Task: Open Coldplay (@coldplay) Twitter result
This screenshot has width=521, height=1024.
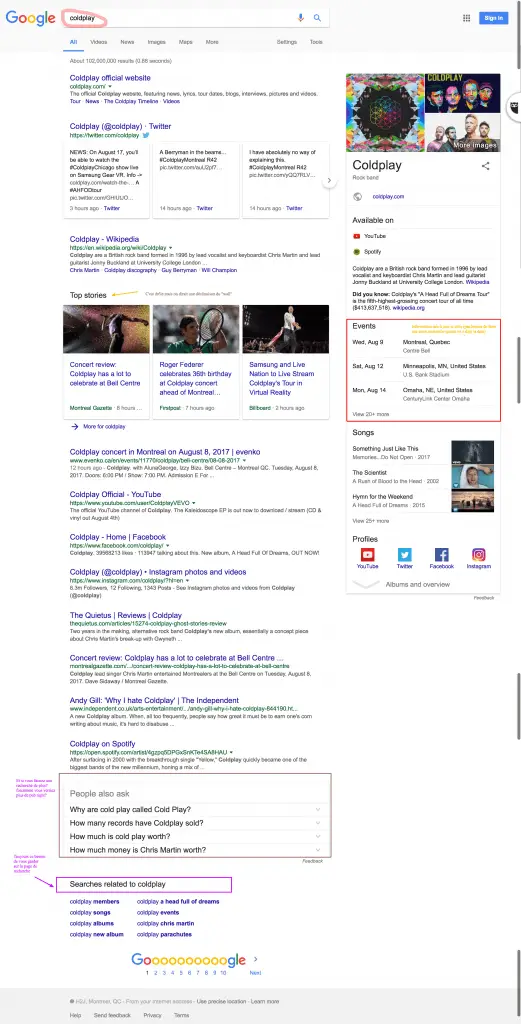Action: pyautogui.click(x=121, y=126)
